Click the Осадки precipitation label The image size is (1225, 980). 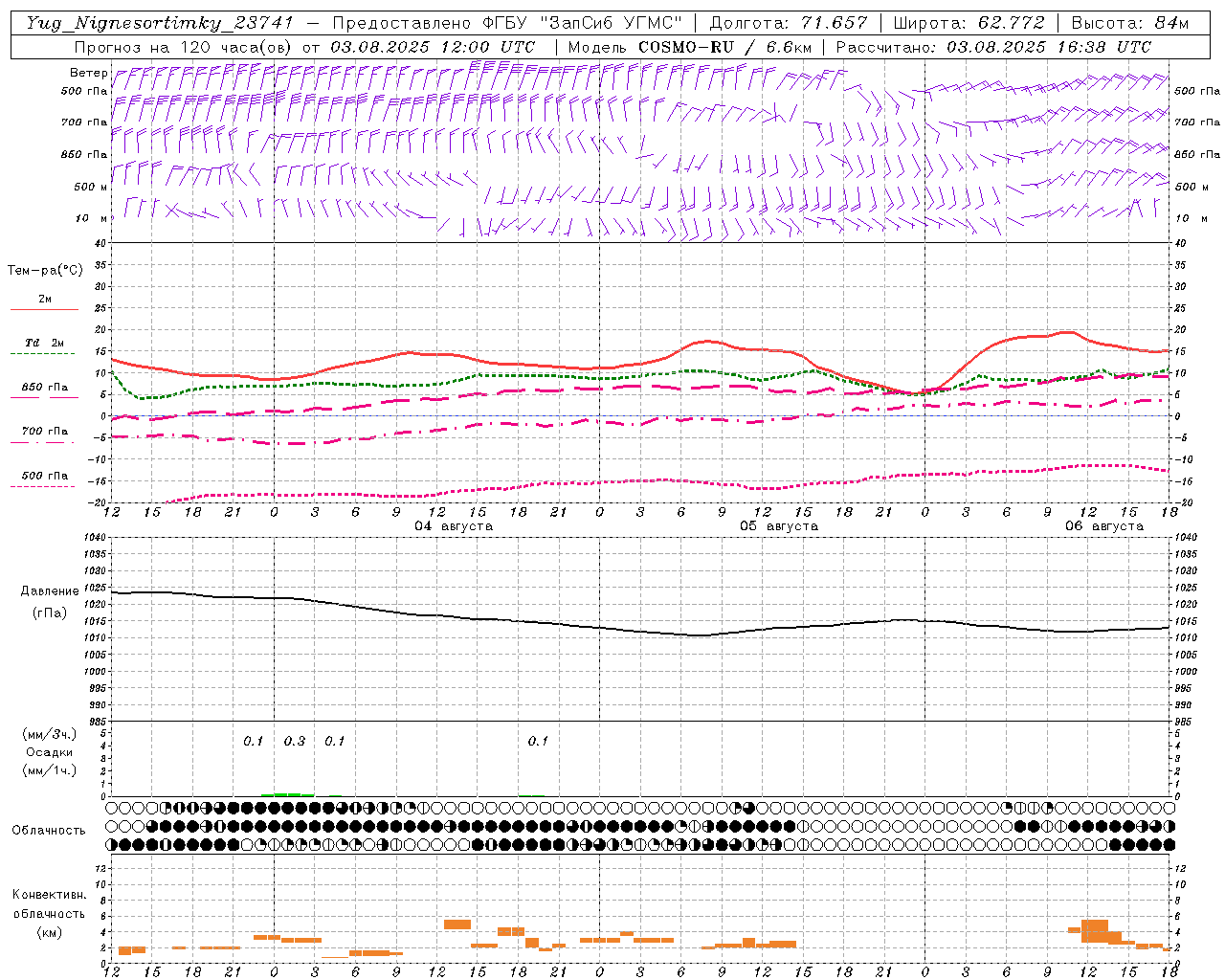[50, 752]
